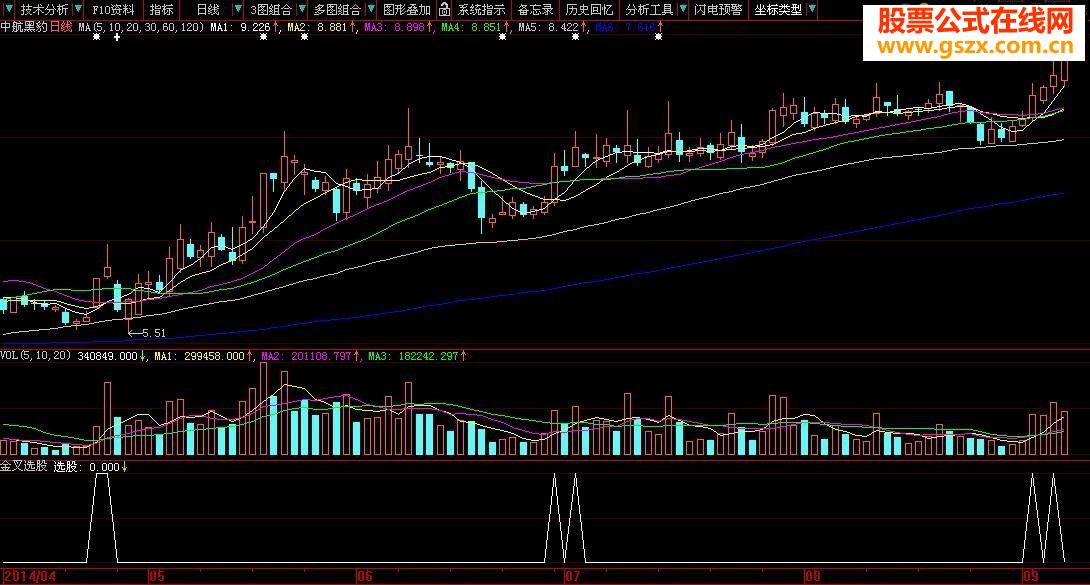Screen dimensions: 1090x585
Task: Expand the dropdown arrow after 多图组合
Action: point(371,9)
